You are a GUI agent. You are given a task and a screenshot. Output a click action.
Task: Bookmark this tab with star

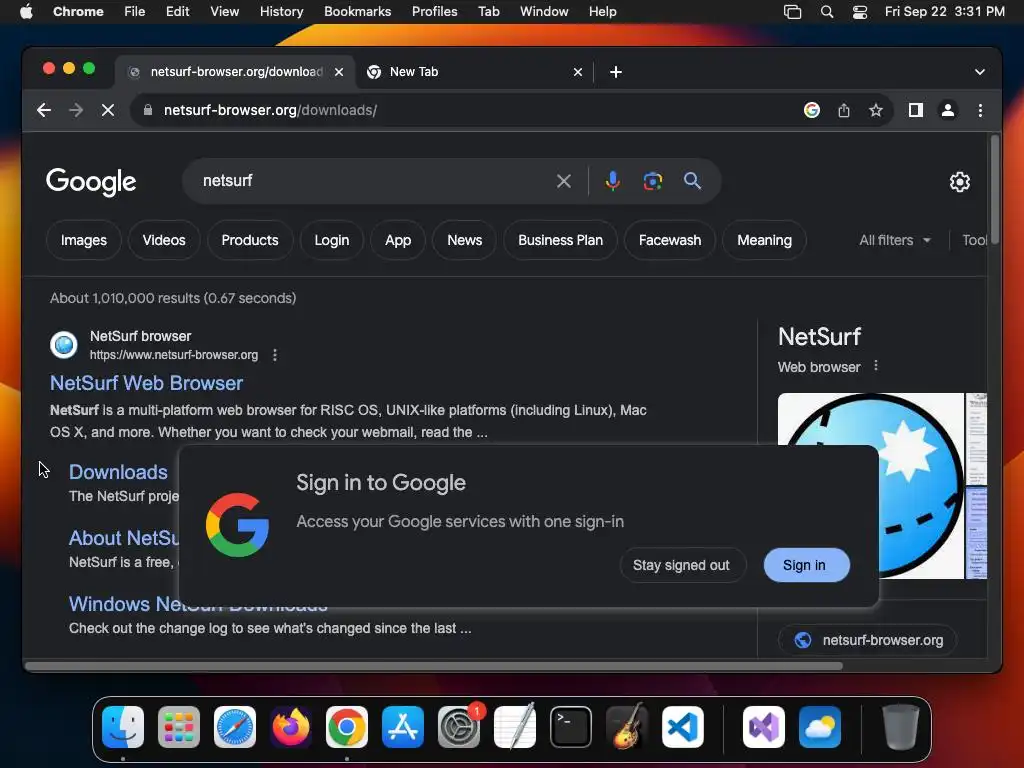(x=876, y=110)
